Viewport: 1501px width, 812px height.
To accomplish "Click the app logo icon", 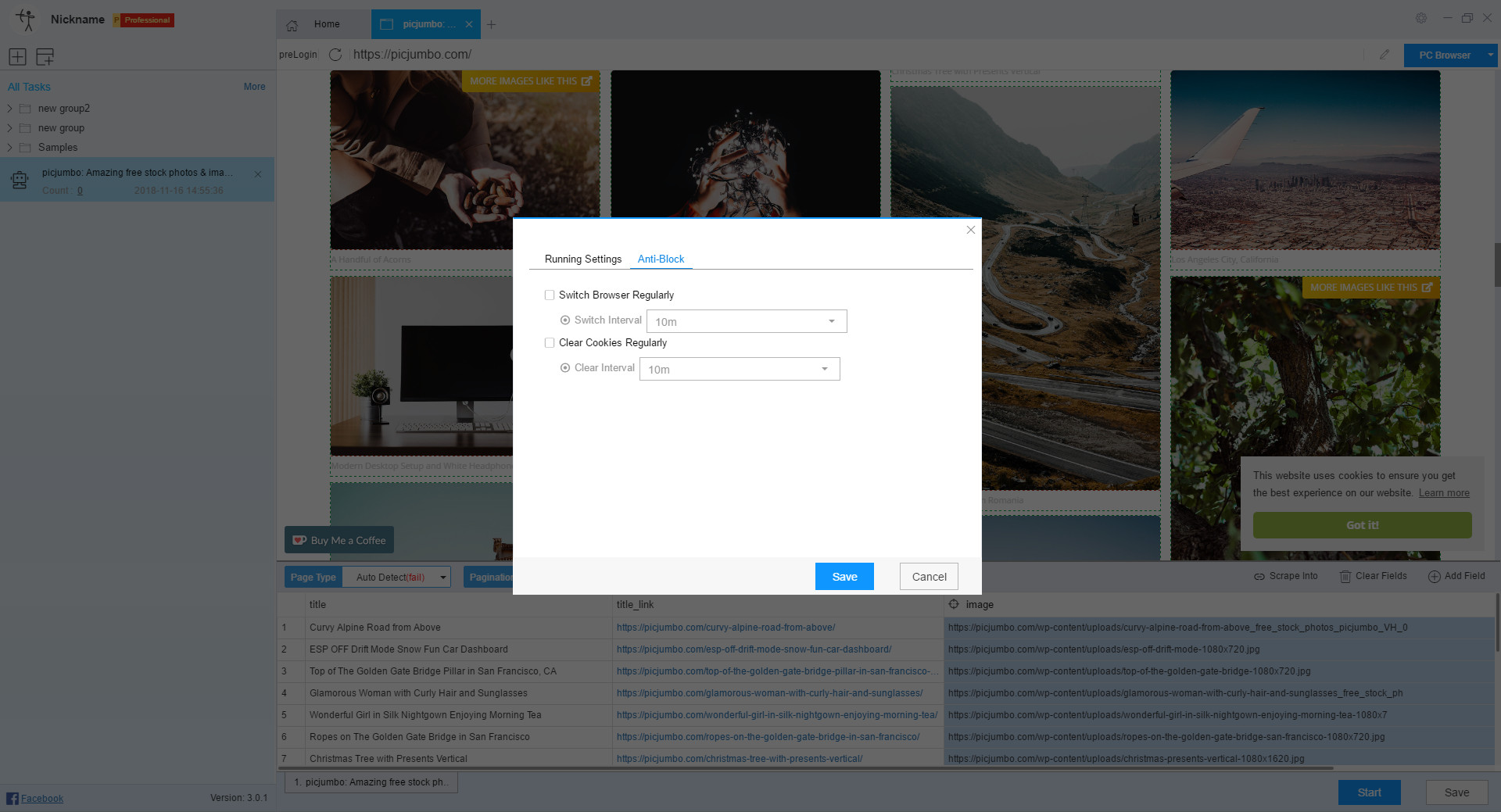I will point(26,20).
